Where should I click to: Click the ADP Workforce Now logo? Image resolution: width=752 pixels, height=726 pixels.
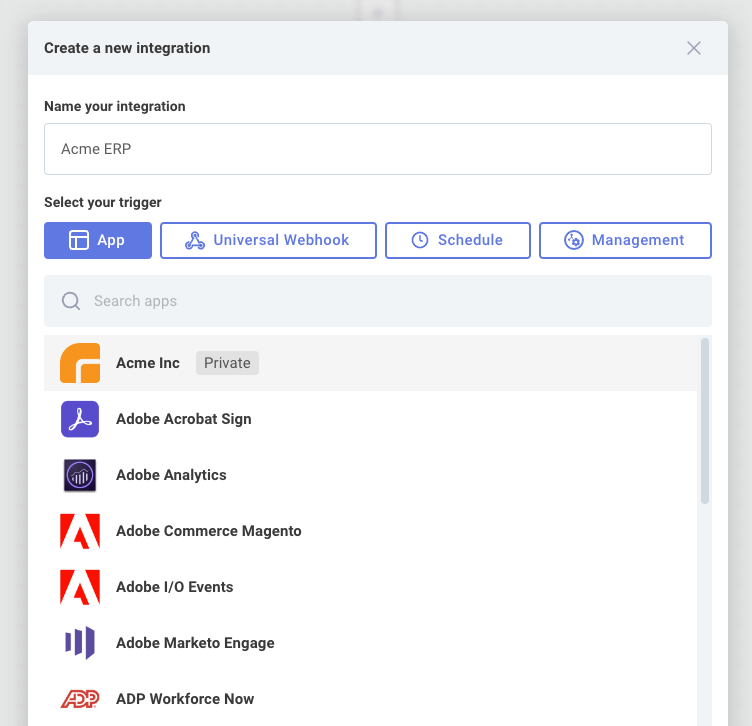pyautogui.click(x=80, y=699)
